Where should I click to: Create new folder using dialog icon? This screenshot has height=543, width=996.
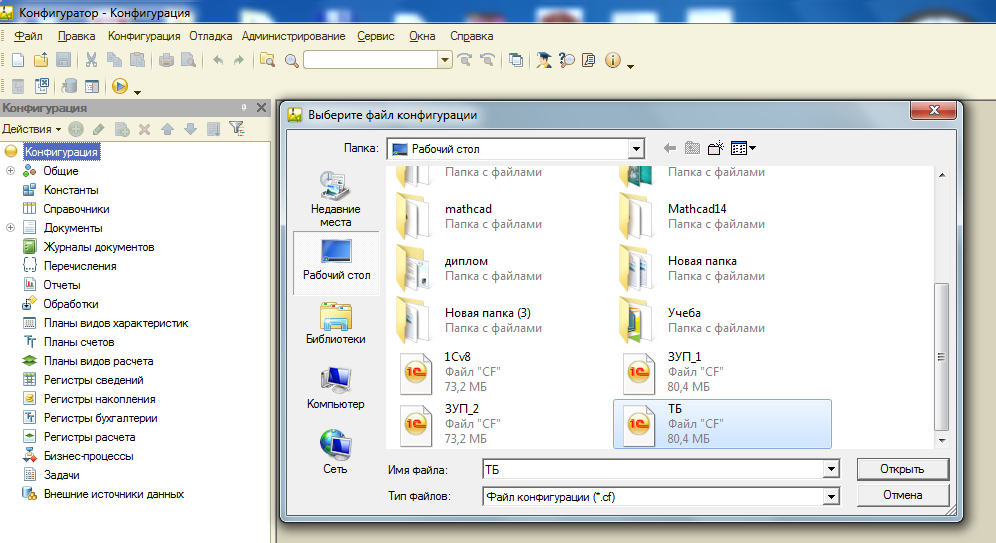[x=716, y=148]
